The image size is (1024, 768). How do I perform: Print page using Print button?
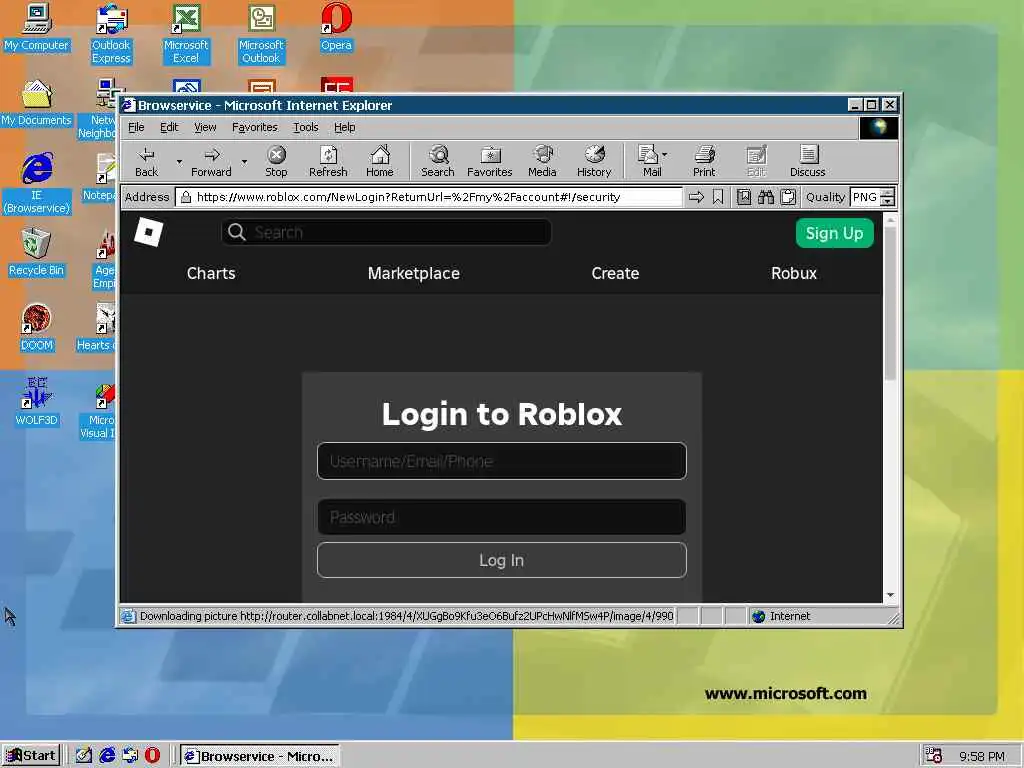point(704,161)
